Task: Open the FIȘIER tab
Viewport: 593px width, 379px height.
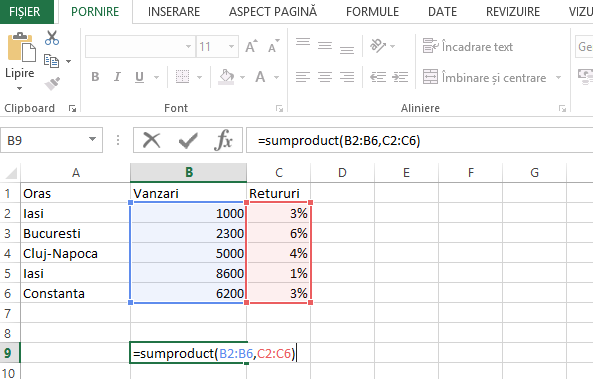Action: (26, 12)
